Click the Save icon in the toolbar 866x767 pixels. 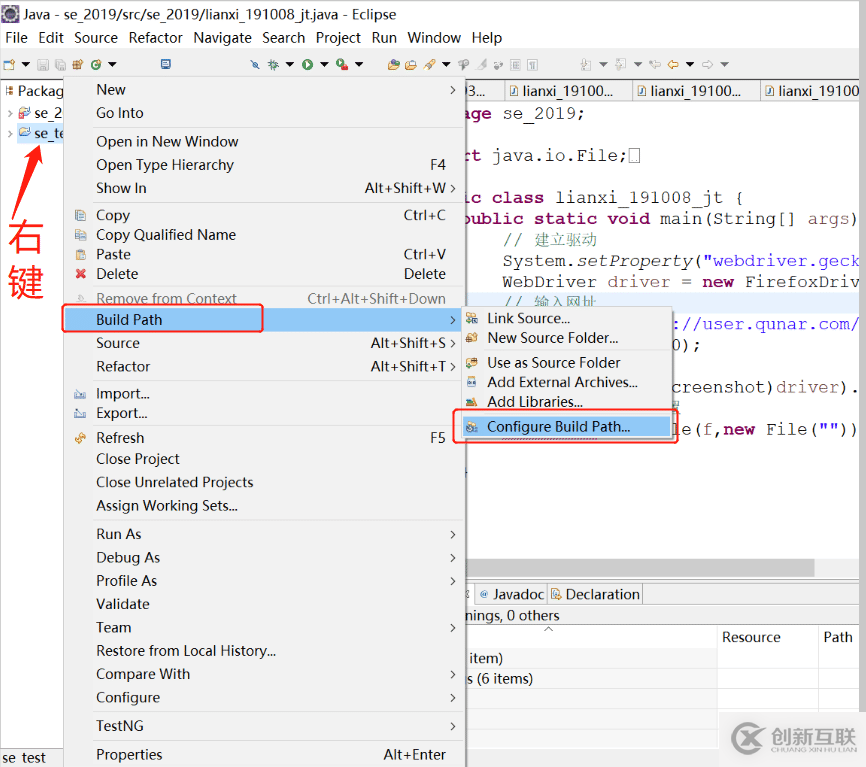click(x=44, y=64)
